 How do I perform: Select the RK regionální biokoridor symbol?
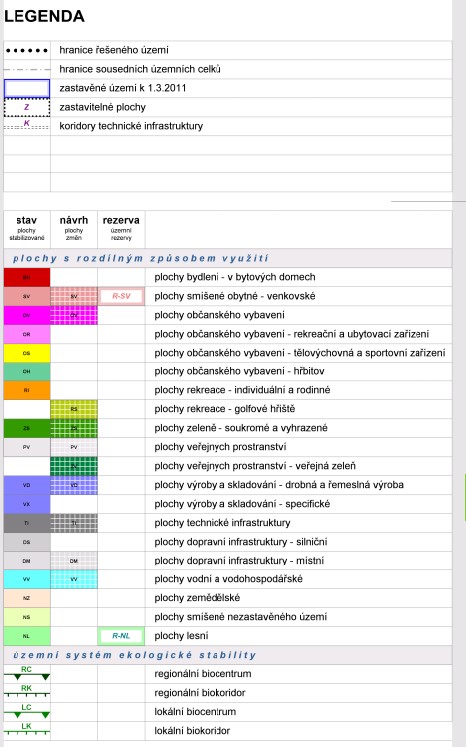click(27, 691)
